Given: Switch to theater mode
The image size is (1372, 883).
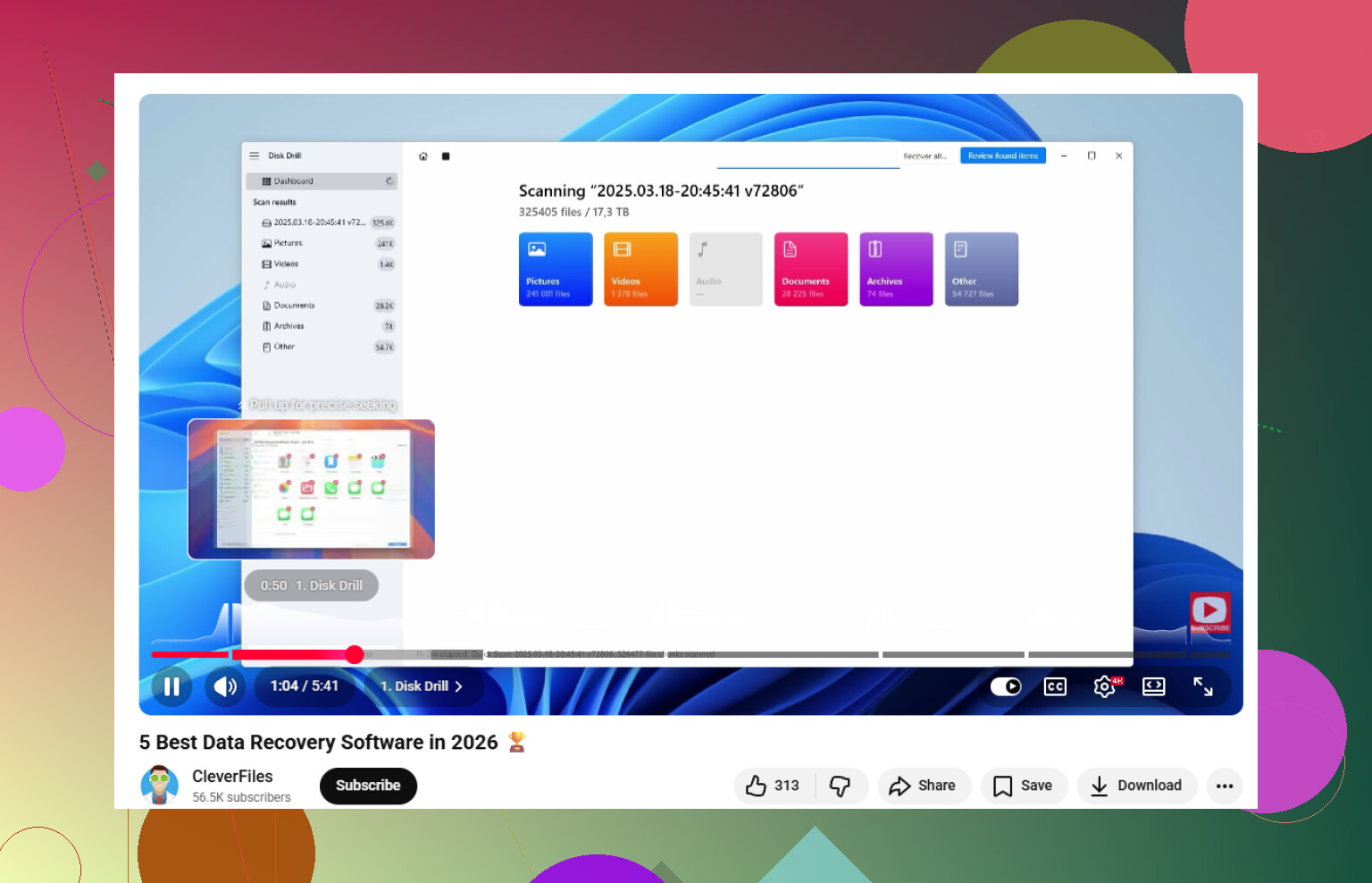Looking at the screenshot, I should click(x=1154, y=686).
